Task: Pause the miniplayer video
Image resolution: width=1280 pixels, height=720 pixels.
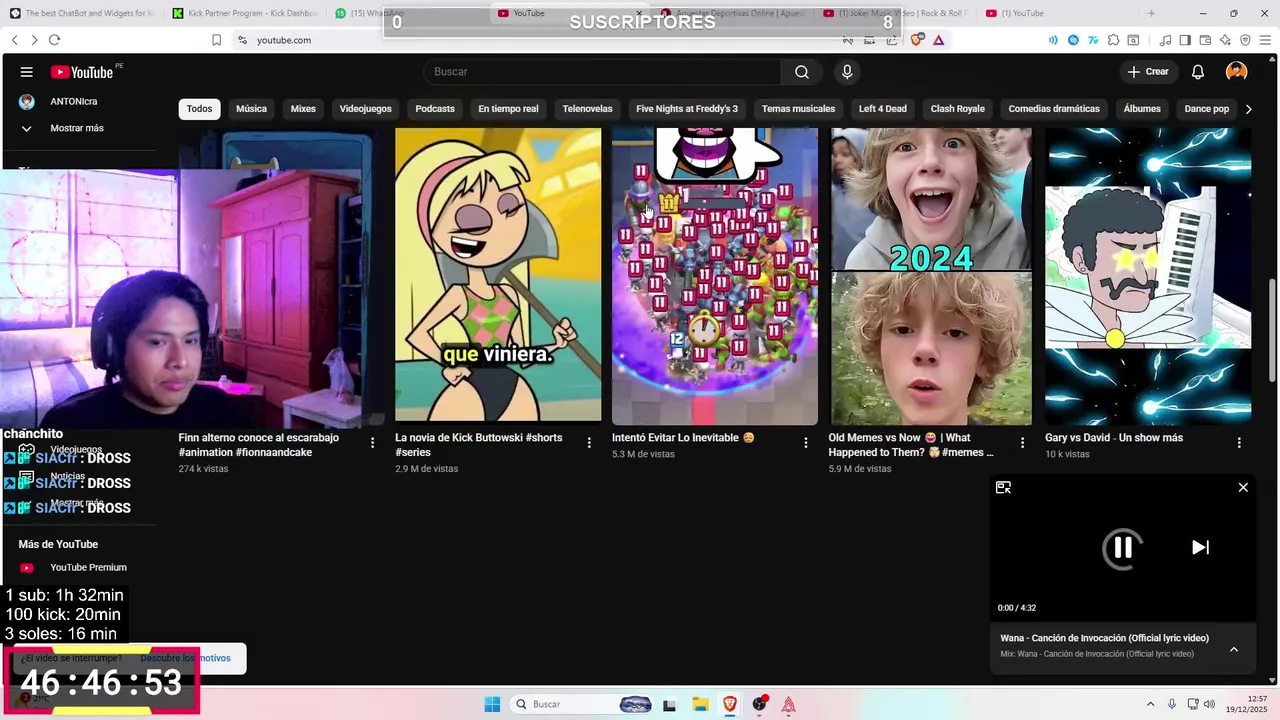Action: click(1122, 547)
